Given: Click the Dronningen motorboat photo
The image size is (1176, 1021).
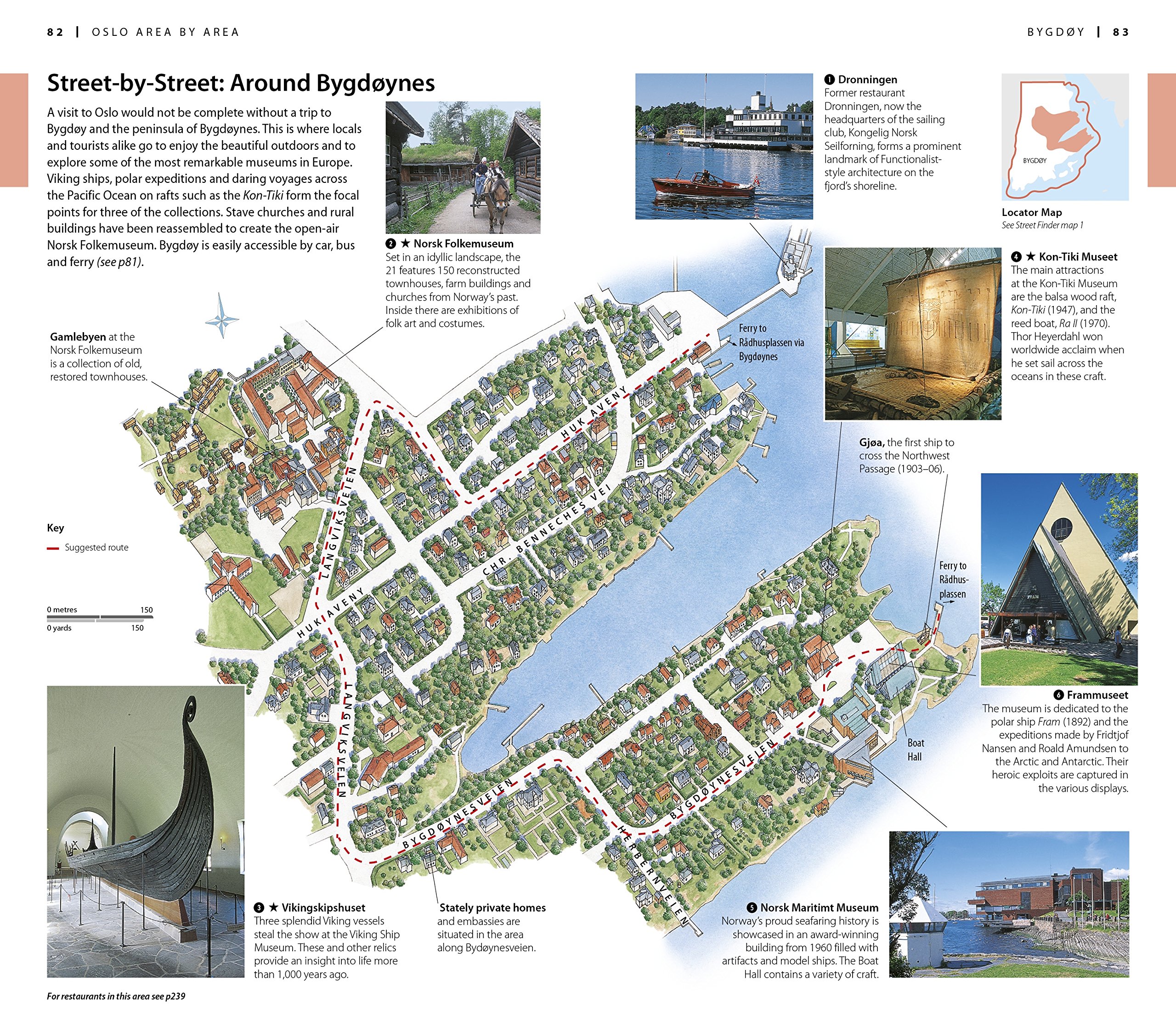Looking at the screenshot, I should point(724,147).
